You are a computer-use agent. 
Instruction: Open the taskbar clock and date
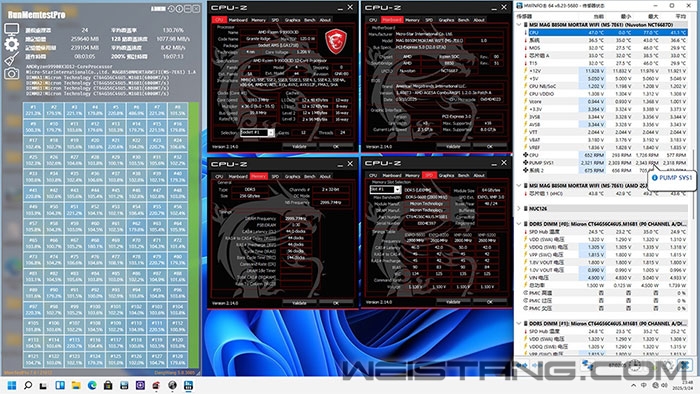tap(684, 385)
